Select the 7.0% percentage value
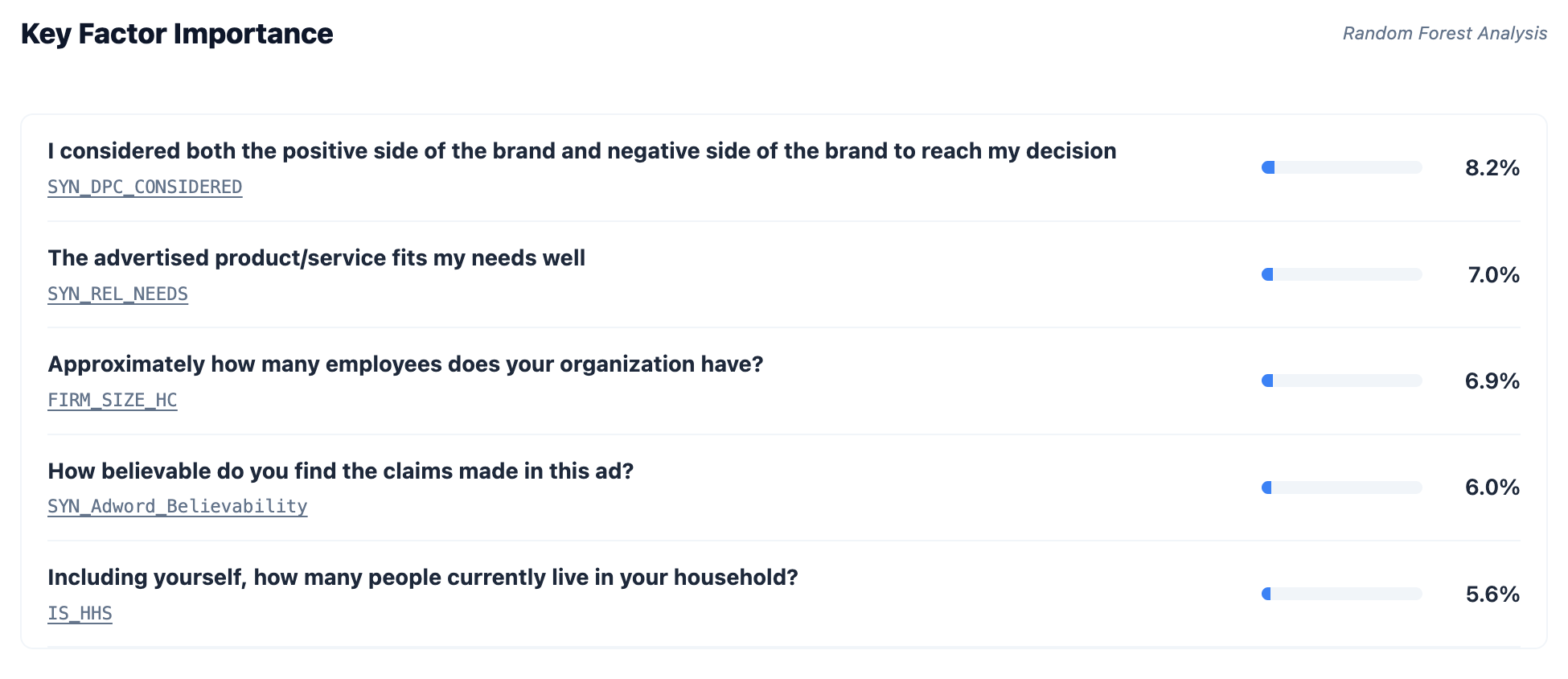1568x679 pixels. pyautogui.click(x=1492, y=274)
